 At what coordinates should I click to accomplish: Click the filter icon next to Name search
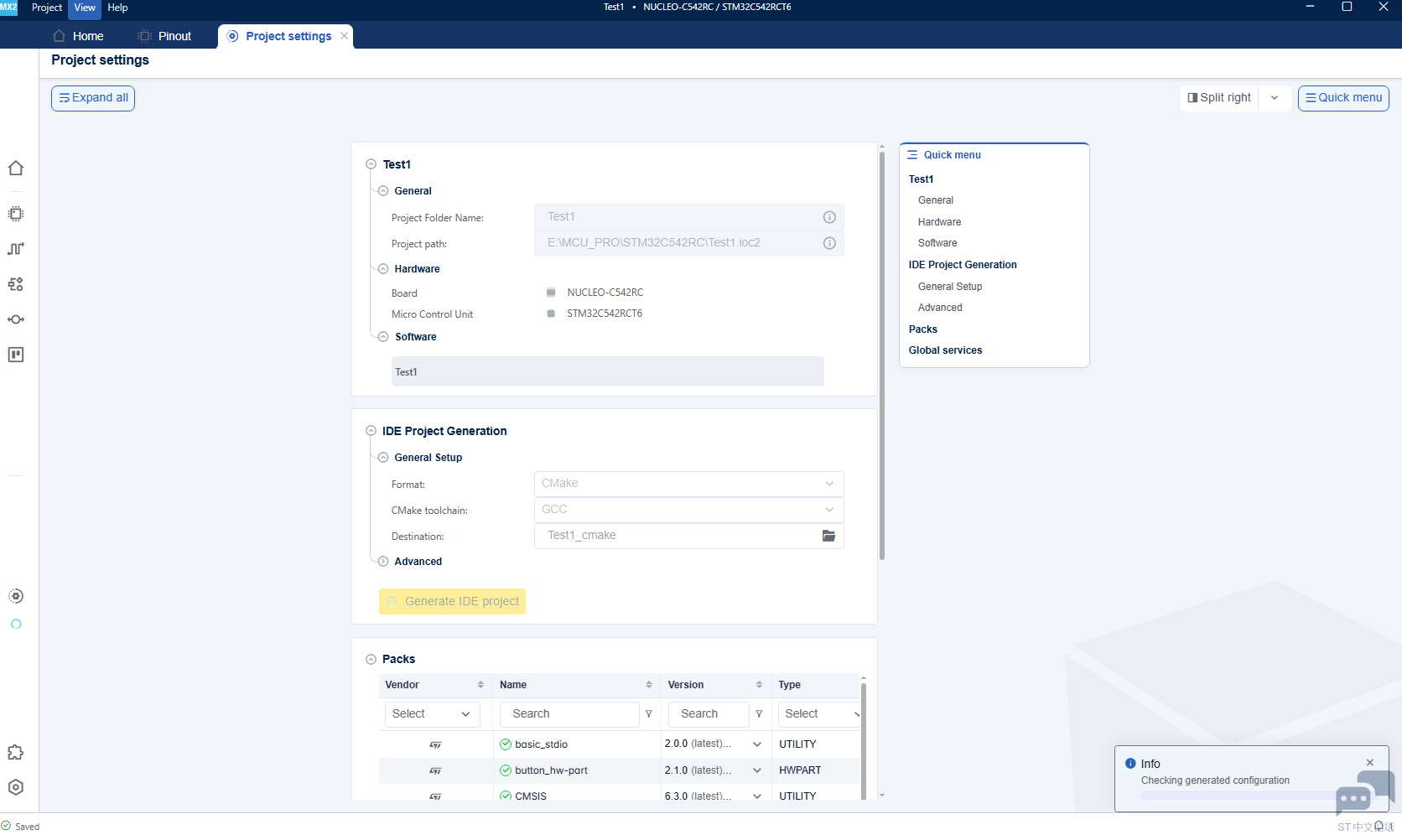(x=648, y=714)
